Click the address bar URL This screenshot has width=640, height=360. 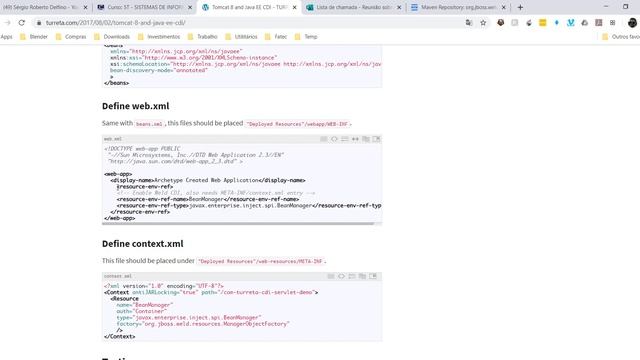(116, 23)
